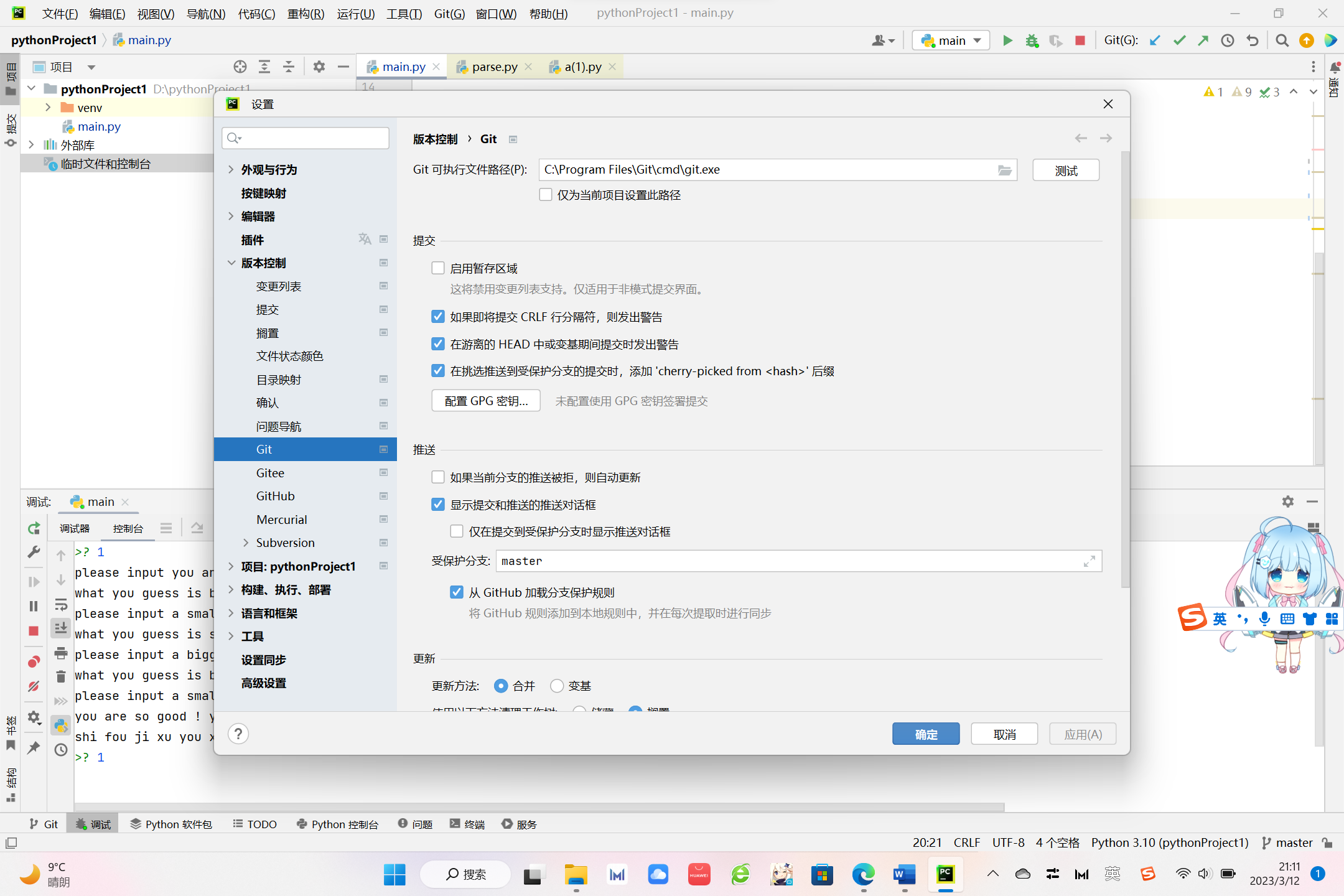Select the rebase (变基) radio button
The width and height of the screenshot is (1344, 896).
(557, 686)
